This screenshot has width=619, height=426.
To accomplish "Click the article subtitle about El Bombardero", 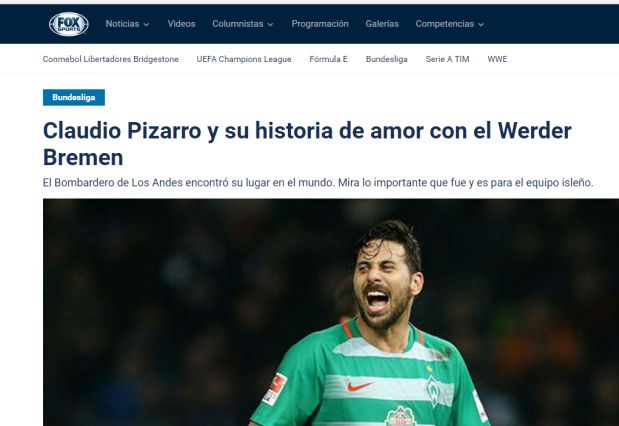I will coord(318,183).
